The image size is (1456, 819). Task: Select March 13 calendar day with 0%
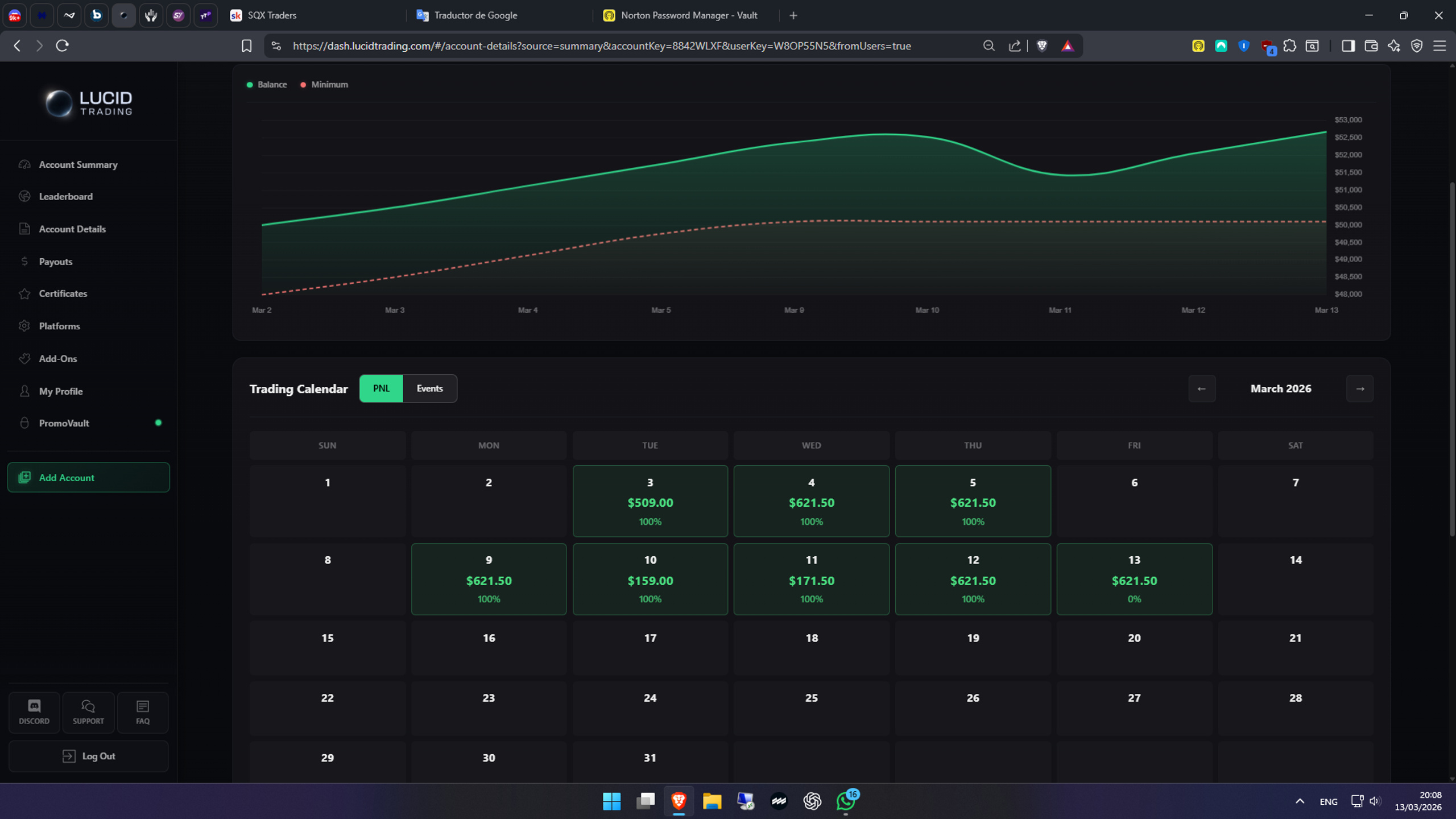click(1134, 579)
